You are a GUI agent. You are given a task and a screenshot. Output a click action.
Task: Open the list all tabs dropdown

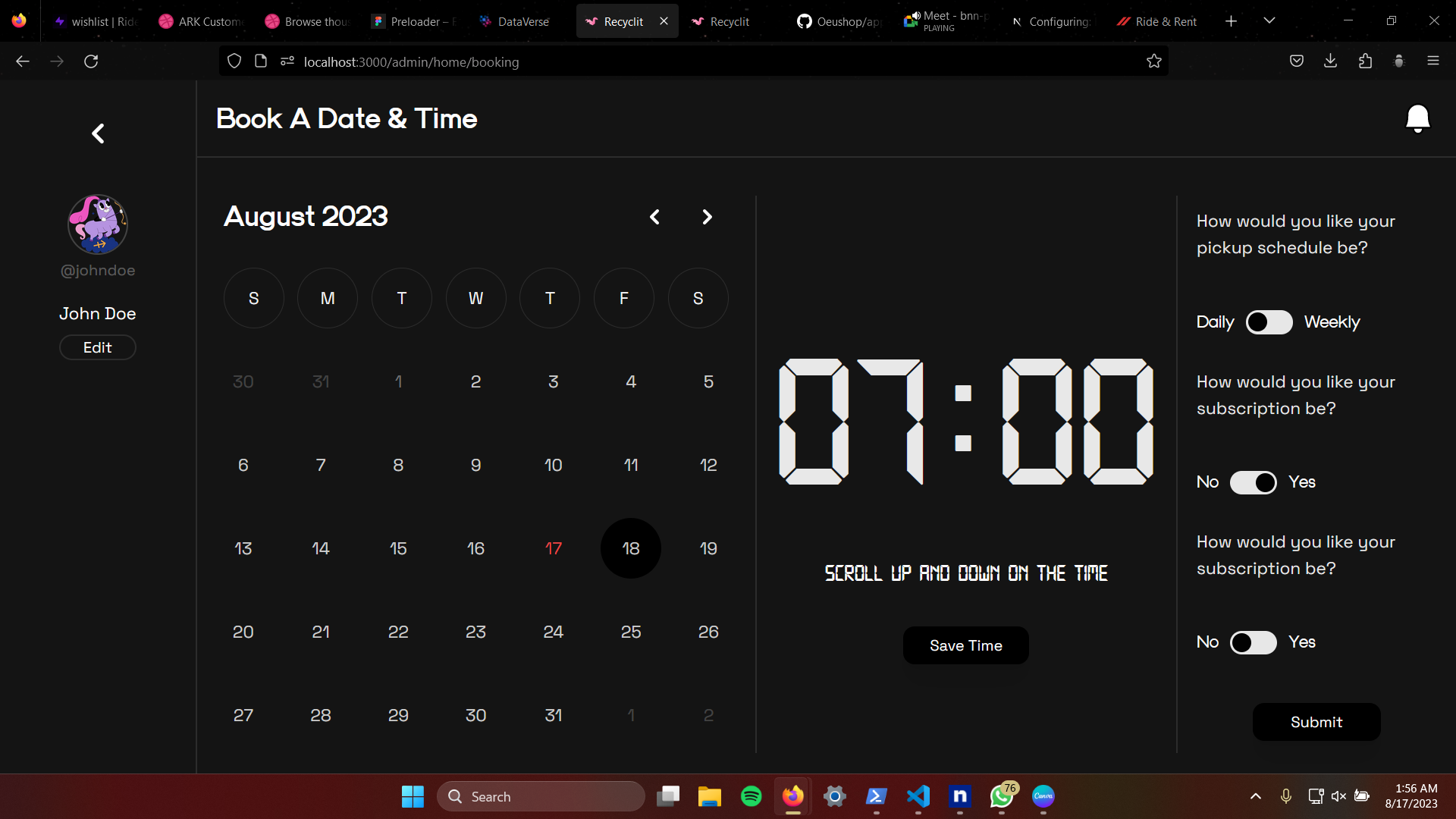tap(1269, 21)
